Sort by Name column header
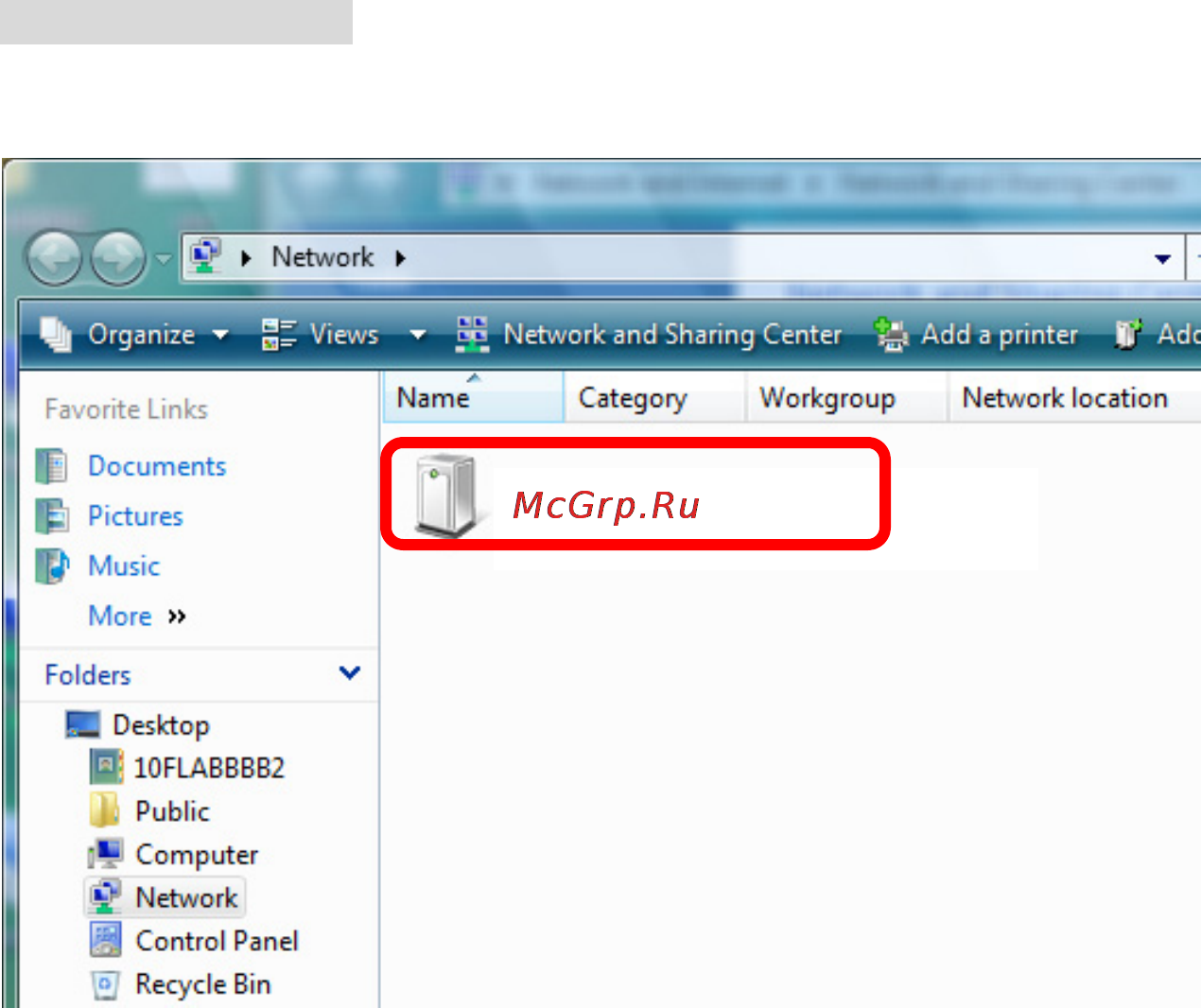 pyautogui.click(x=474, y=397)
